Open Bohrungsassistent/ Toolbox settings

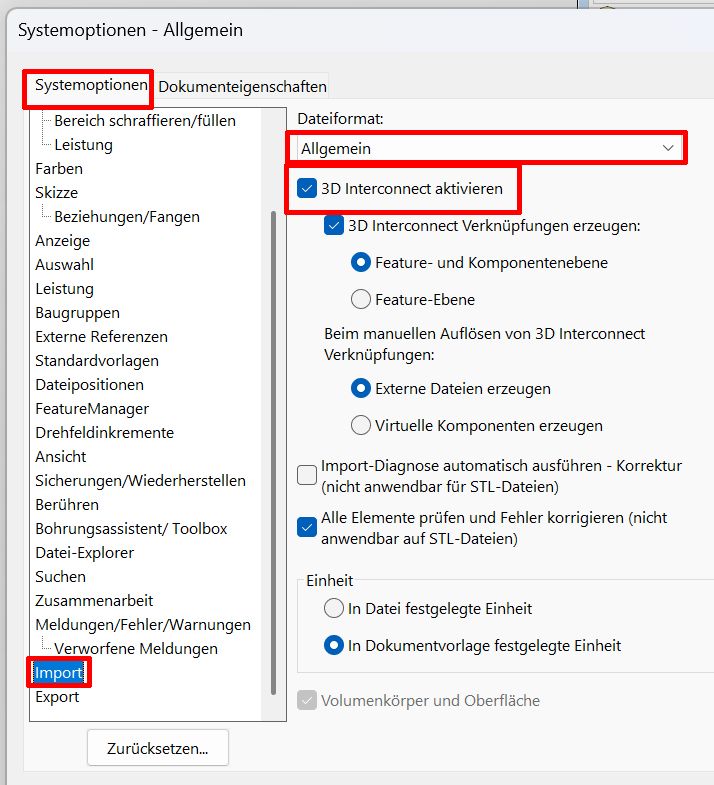coord(131,529)
